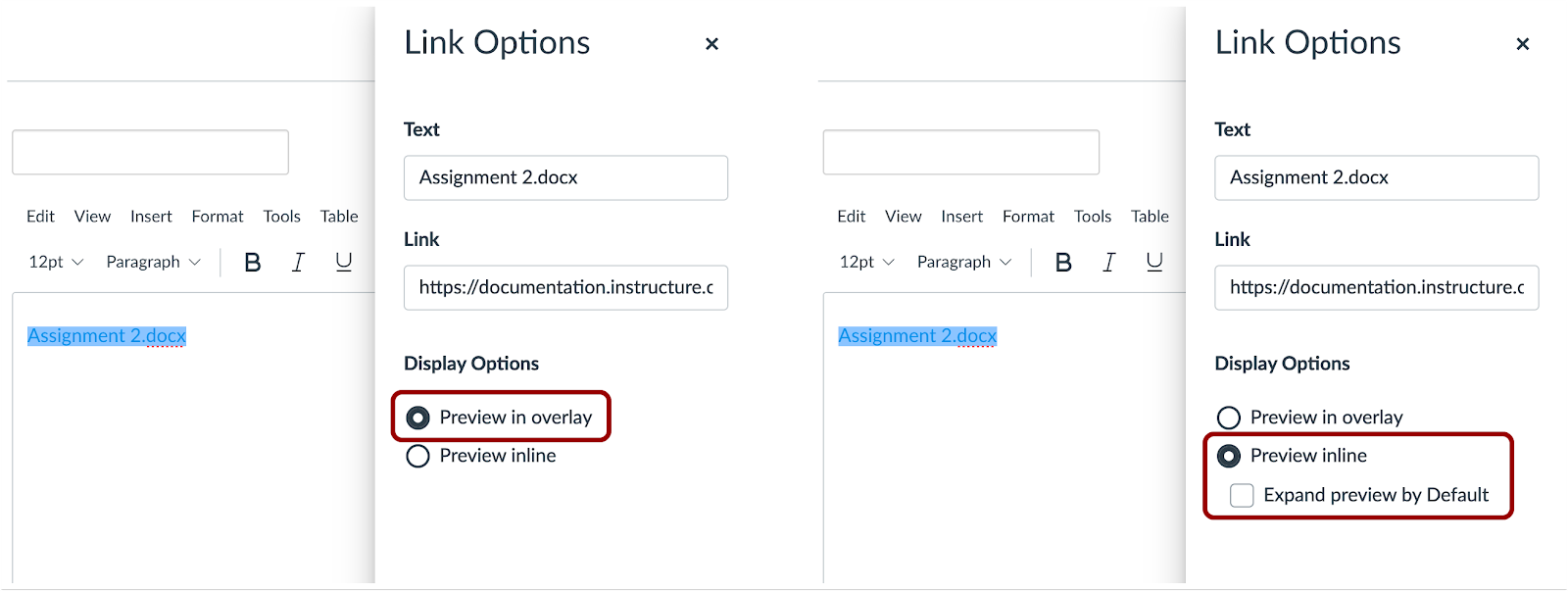1568x591 pixels.
Task: Click the Link URL field in left Link Options
Action: tap(565, 287)
